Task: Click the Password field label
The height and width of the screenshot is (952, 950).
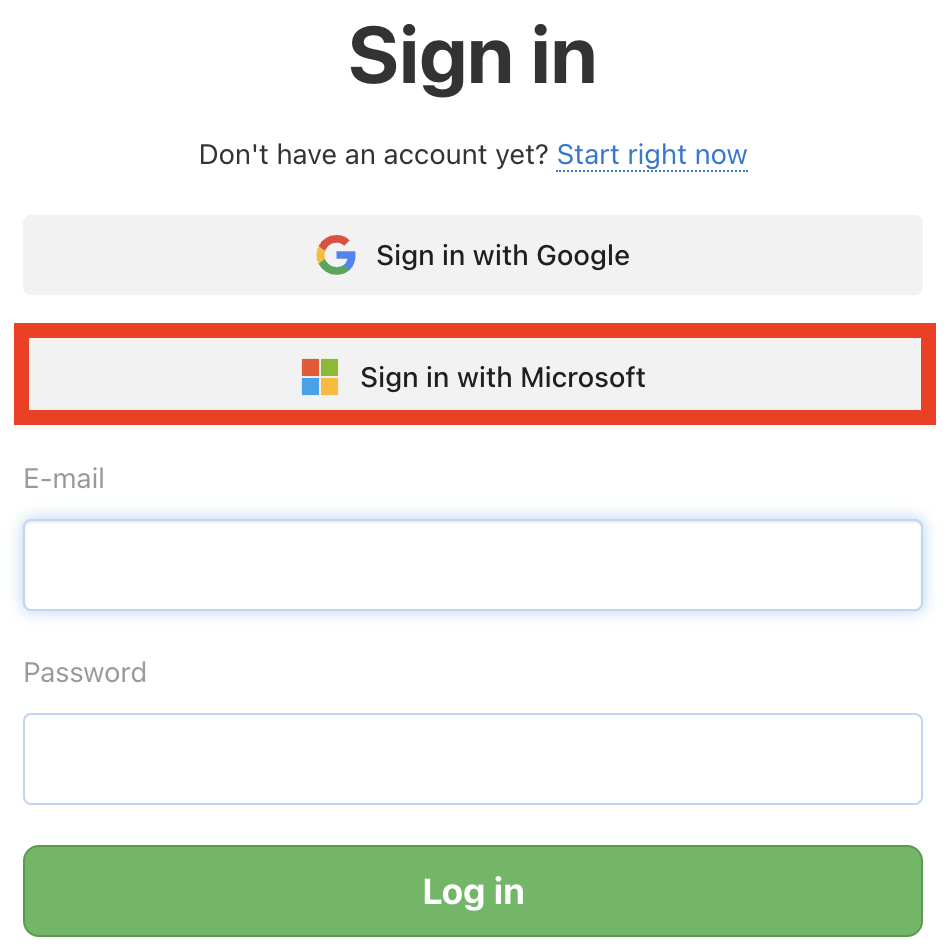Action: [85, 673]
